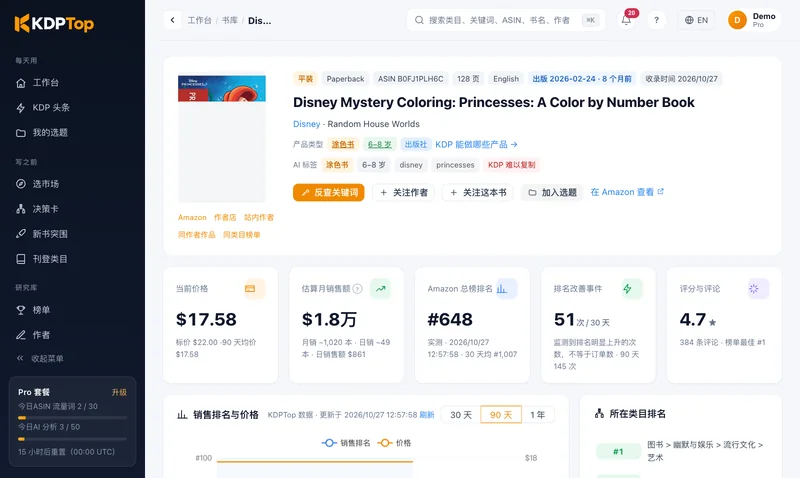Click 刷新 to refresh chart data
The height and width of the screenshot is (478, 800).
[x=427, y=415]
